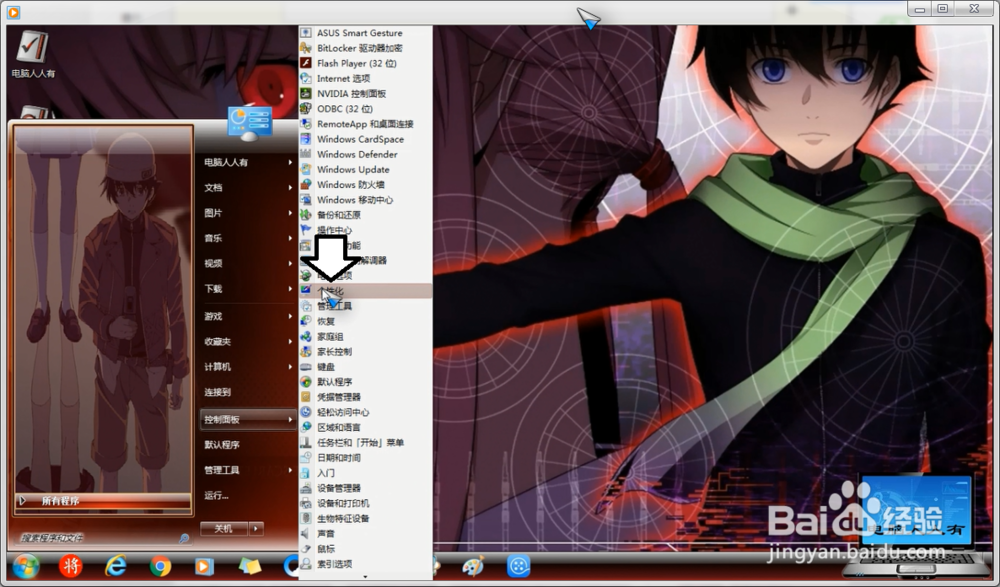Image resolution: width=1000 pixels, height=587 pixels.
Task: Click the Windows Start orb
Action: (26, 566)
